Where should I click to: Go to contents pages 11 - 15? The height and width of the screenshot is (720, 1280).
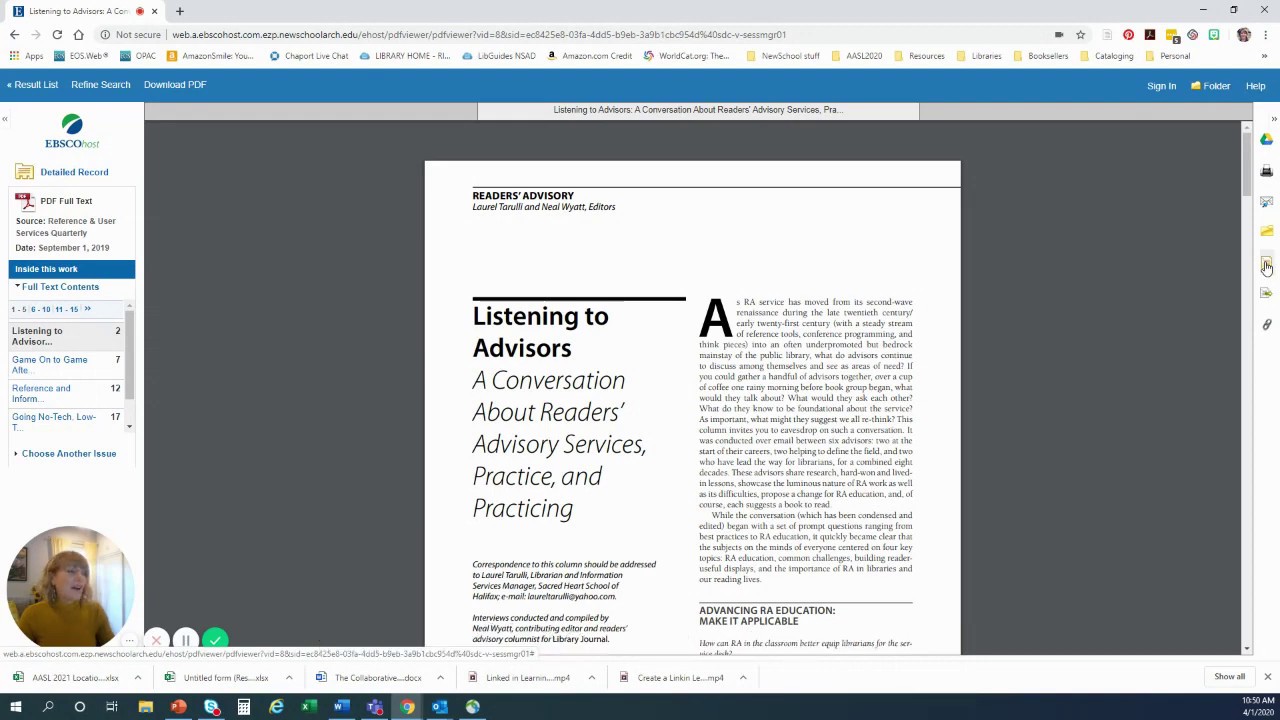click(67, 309)
